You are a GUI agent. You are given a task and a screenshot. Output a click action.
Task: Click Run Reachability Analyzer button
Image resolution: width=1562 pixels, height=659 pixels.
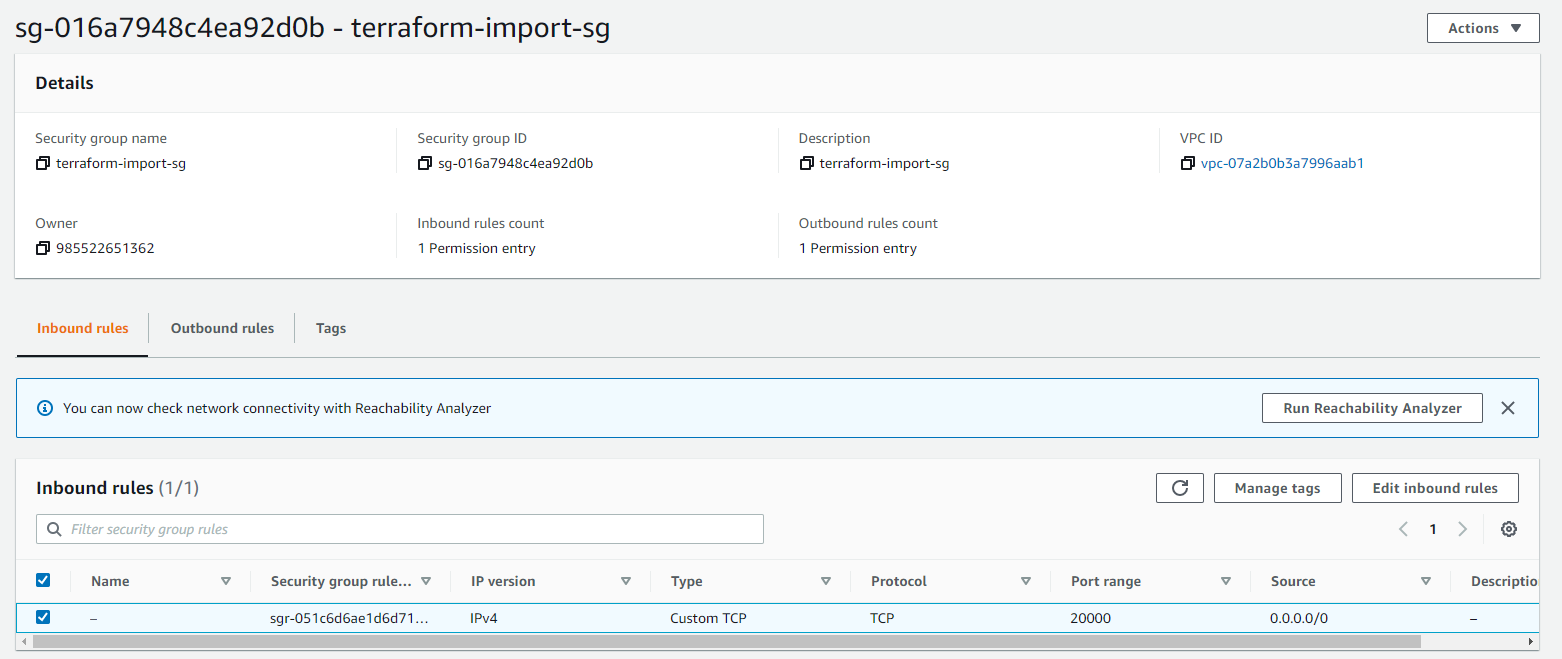coord(1372,408)
